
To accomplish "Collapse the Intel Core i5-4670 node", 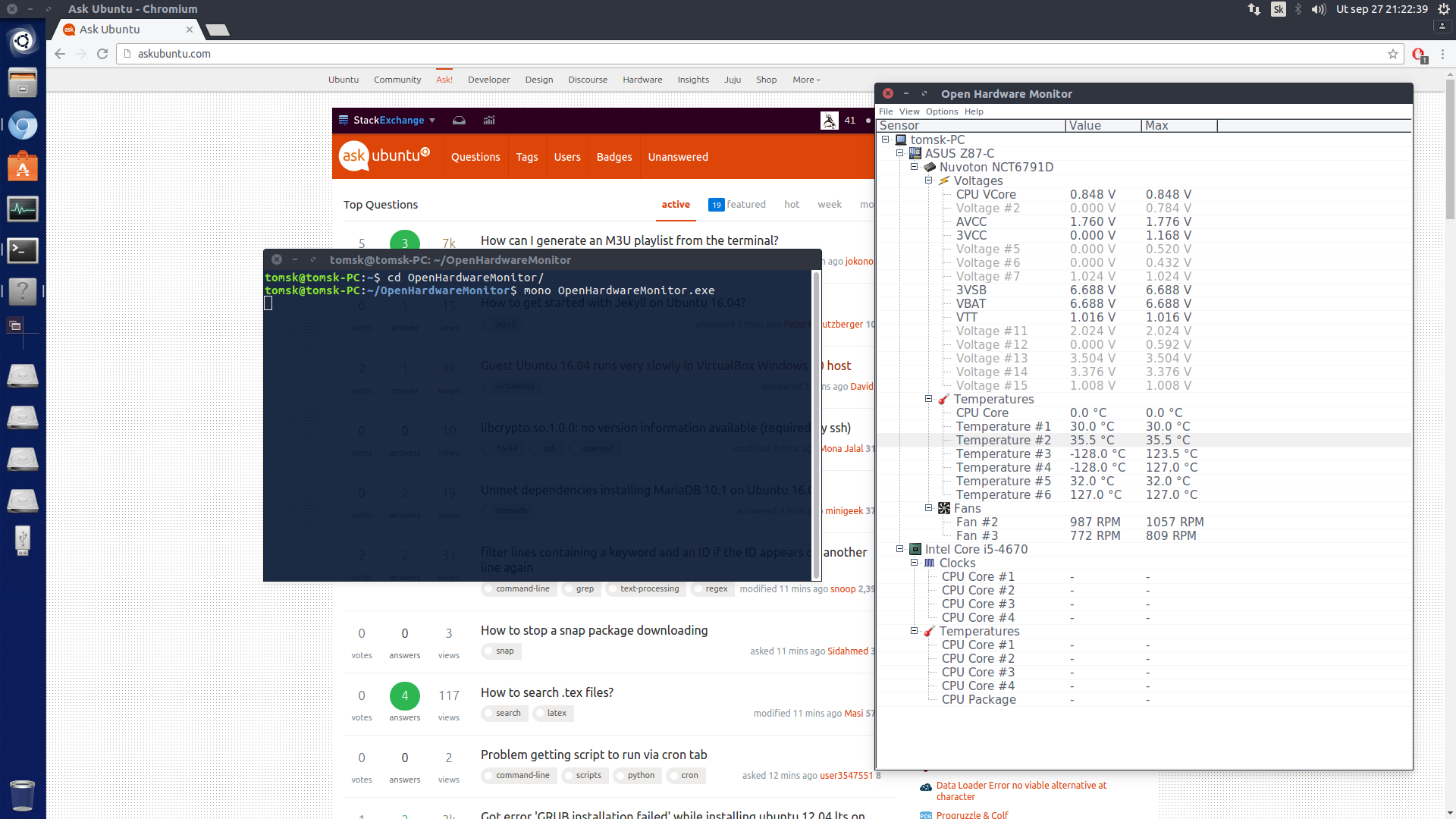I will [899, 549].
